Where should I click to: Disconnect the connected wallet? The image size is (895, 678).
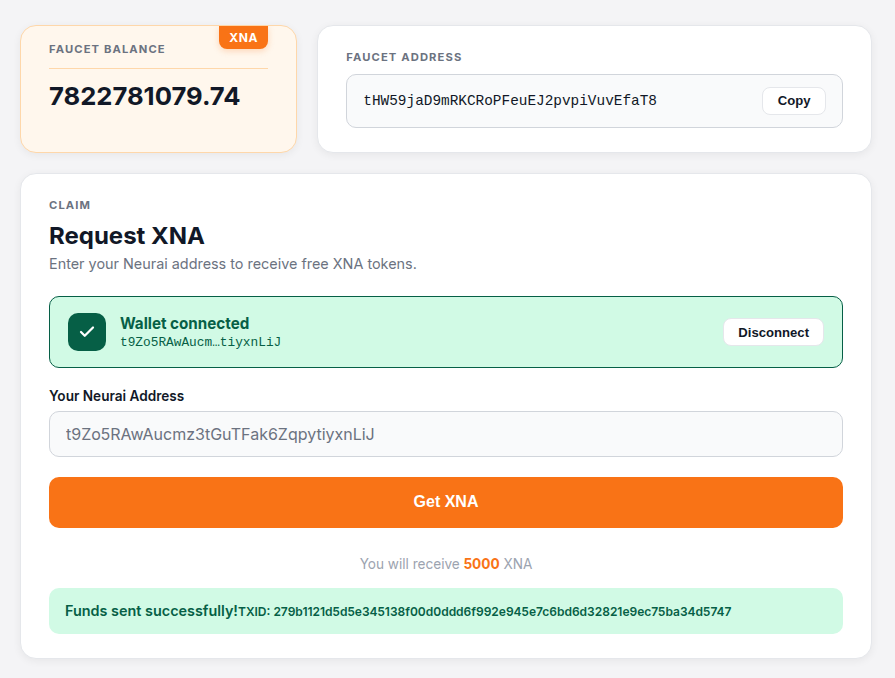(x=773, y=332)
